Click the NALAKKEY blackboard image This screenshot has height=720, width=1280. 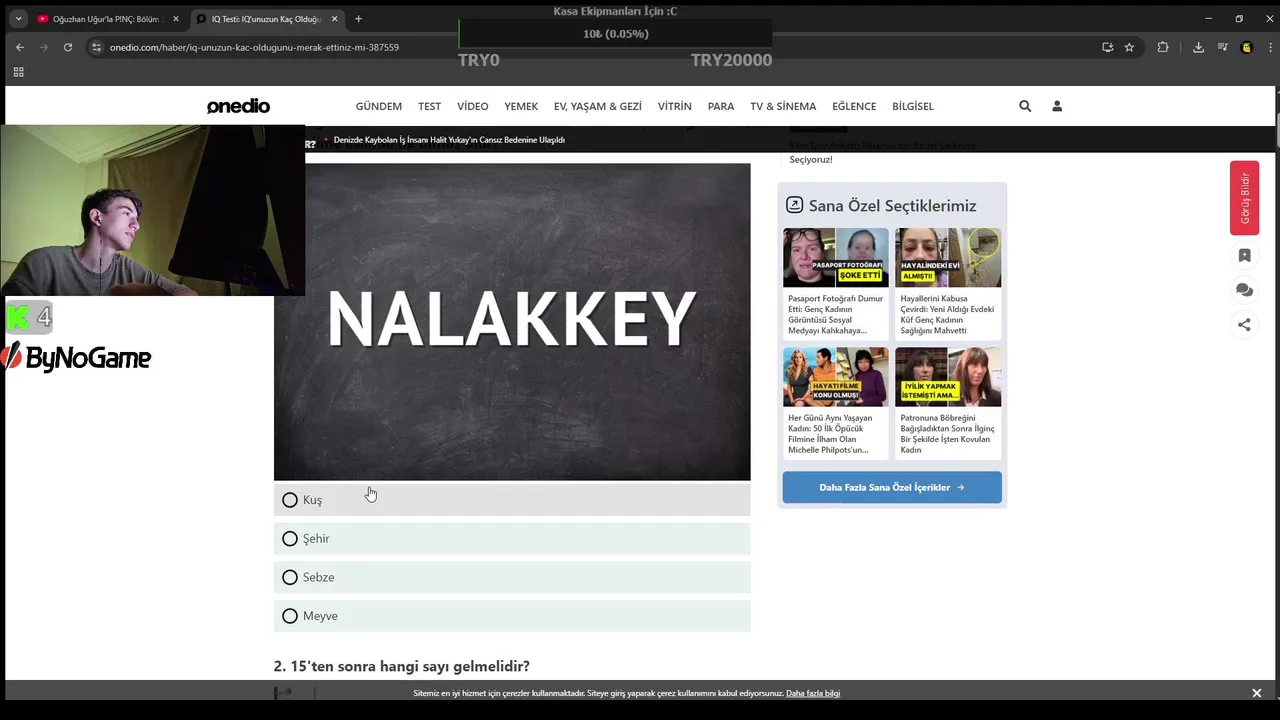512,322
